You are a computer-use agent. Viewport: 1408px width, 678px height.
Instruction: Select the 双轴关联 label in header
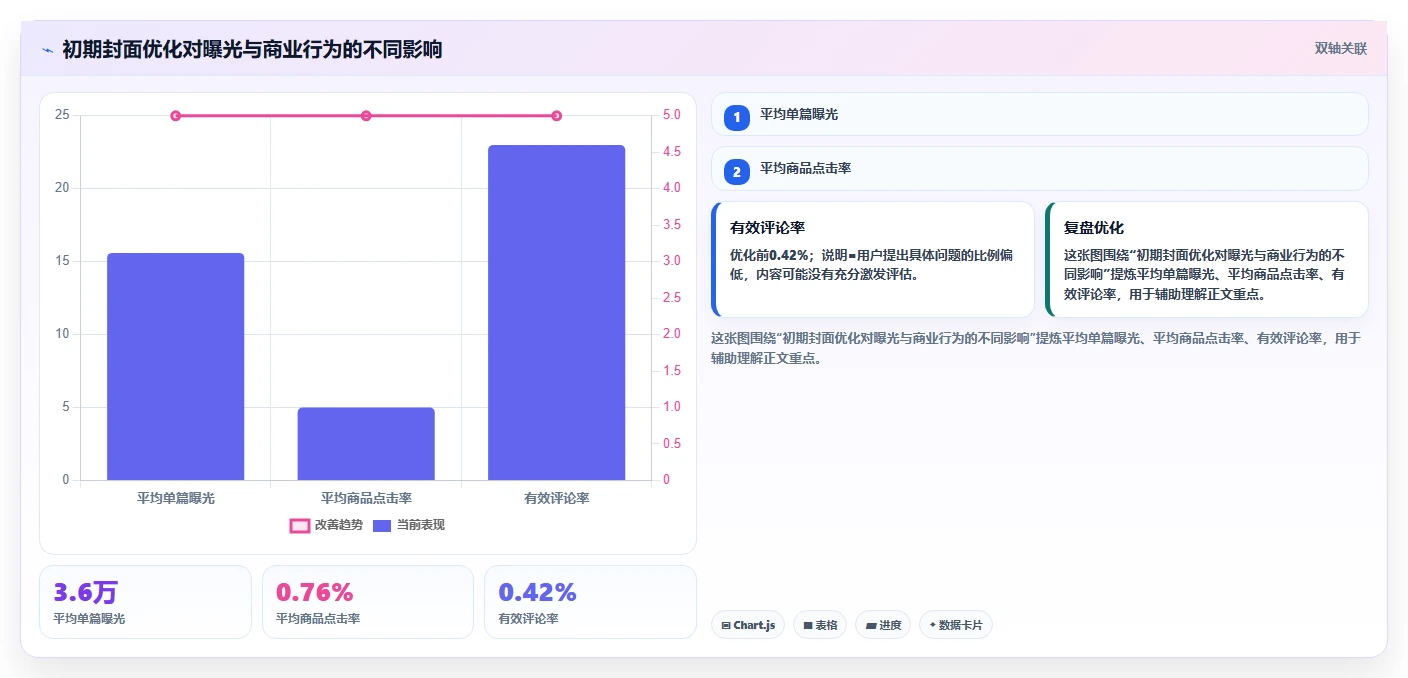[1340, 48]
